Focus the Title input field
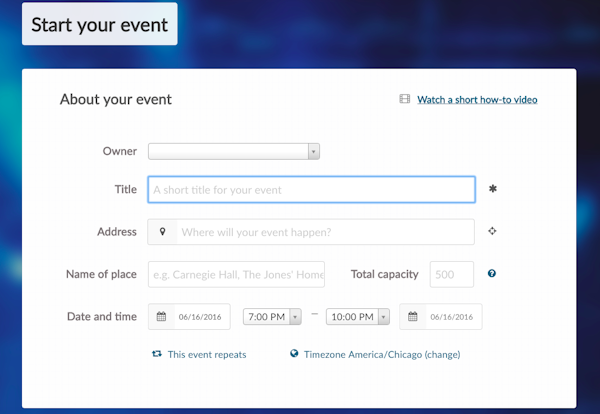The image size is (600, 414). click(311, 189)
